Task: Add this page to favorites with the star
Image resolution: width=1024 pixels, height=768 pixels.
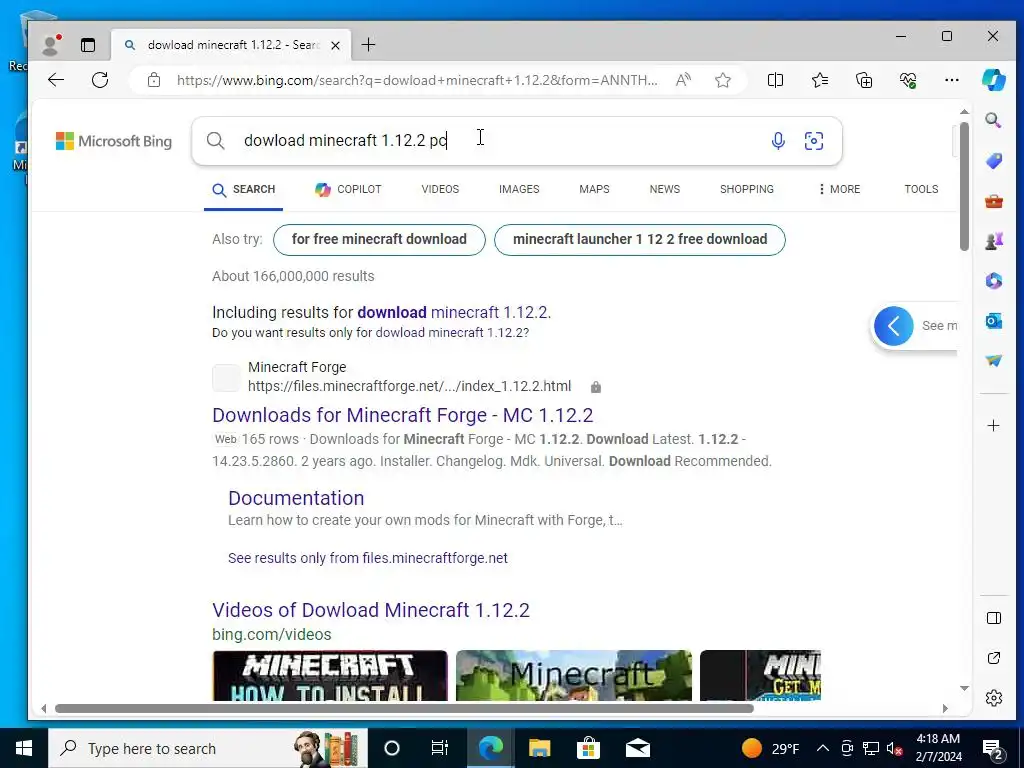Action: click(722, 80)
